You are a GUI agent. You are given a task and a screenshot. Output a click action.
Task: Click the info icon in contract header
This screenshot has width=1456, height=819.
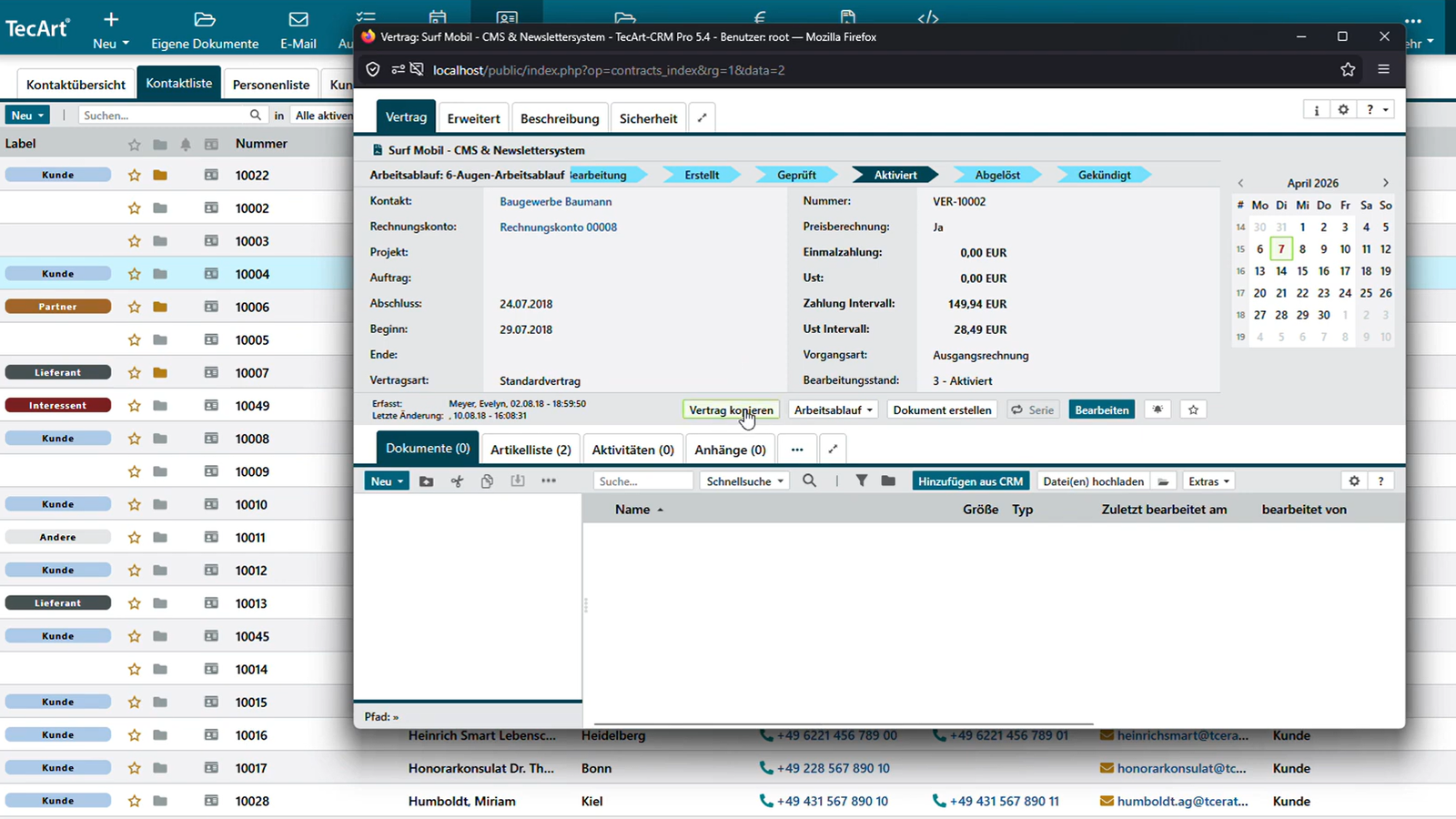point(1316,110)
